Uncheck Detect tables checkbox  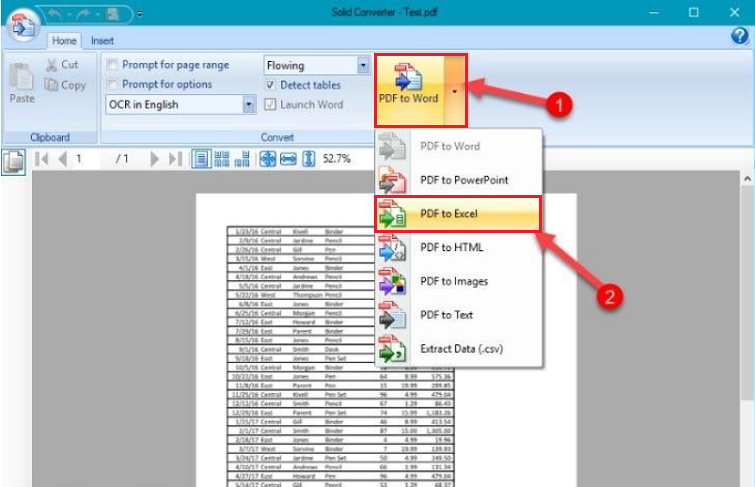(271, 85)
